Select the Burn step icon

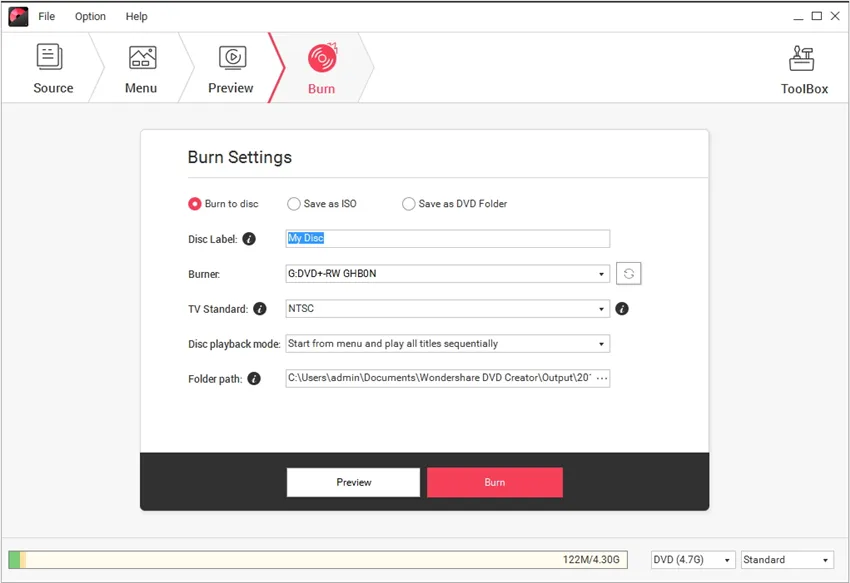pyautogui.click(x=321, y=67)
